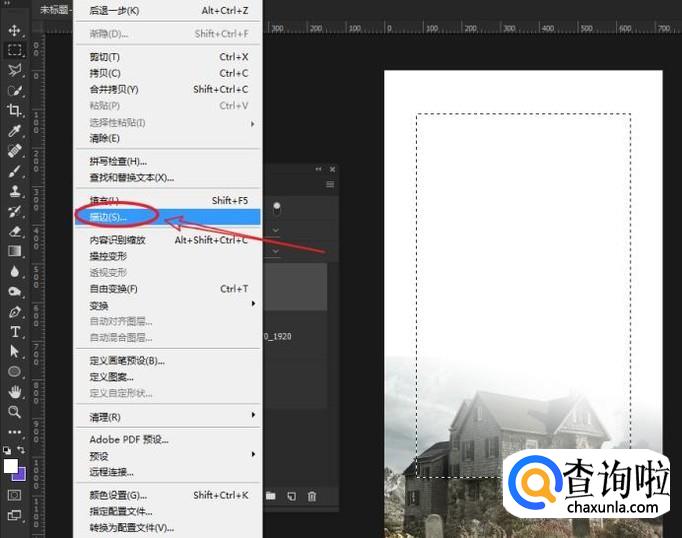
Task: Click the document title tab
Action: pos(55,10)
